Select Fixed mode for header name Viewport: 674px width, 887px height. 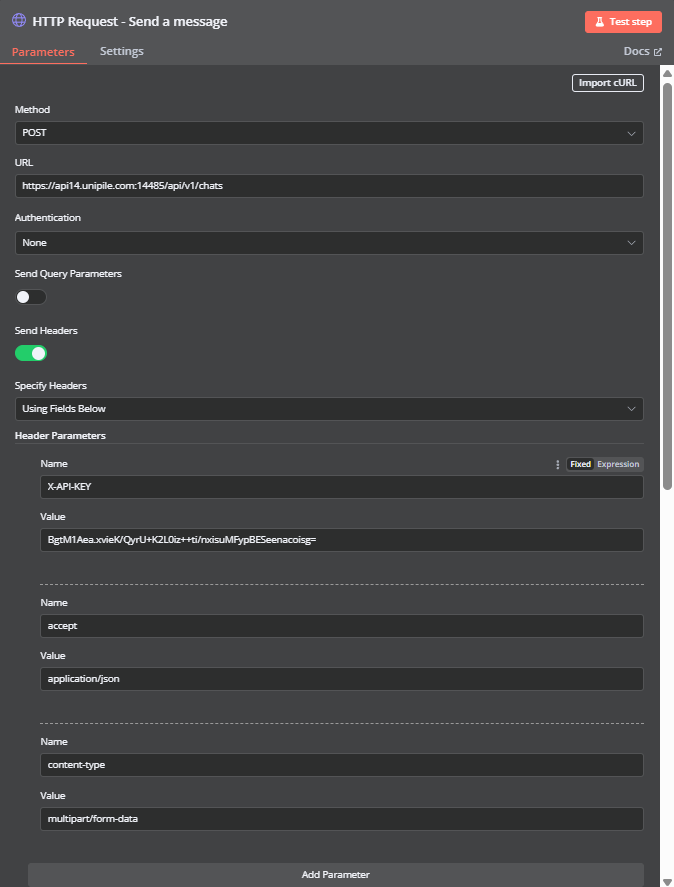[580, 464]
